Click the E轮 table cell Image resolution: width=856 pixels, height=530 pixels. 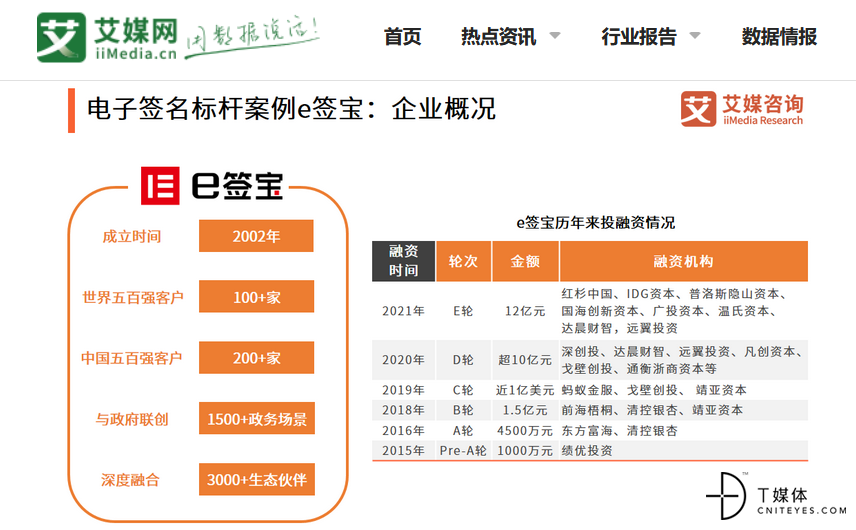tap(463, 311)
